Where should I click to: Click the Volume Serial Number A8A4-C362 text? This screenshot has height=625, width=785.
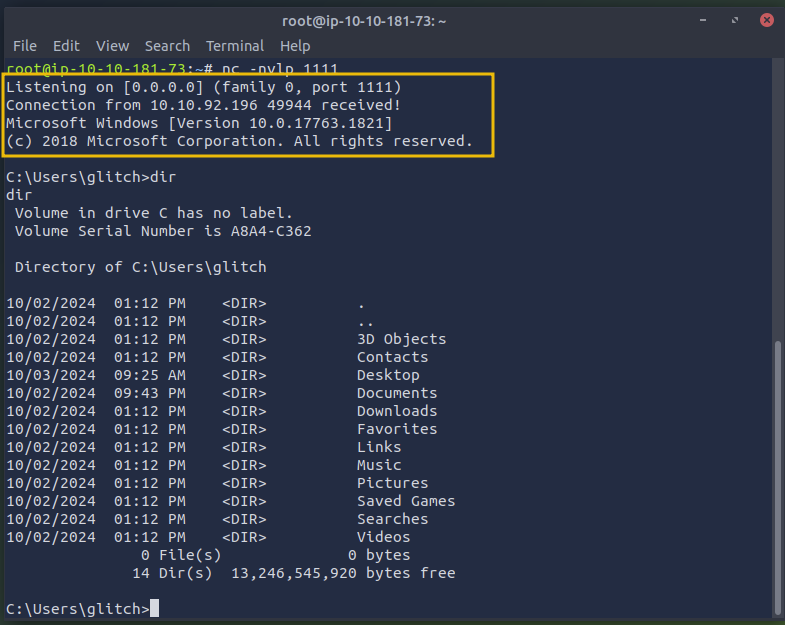tap(163, 231)
